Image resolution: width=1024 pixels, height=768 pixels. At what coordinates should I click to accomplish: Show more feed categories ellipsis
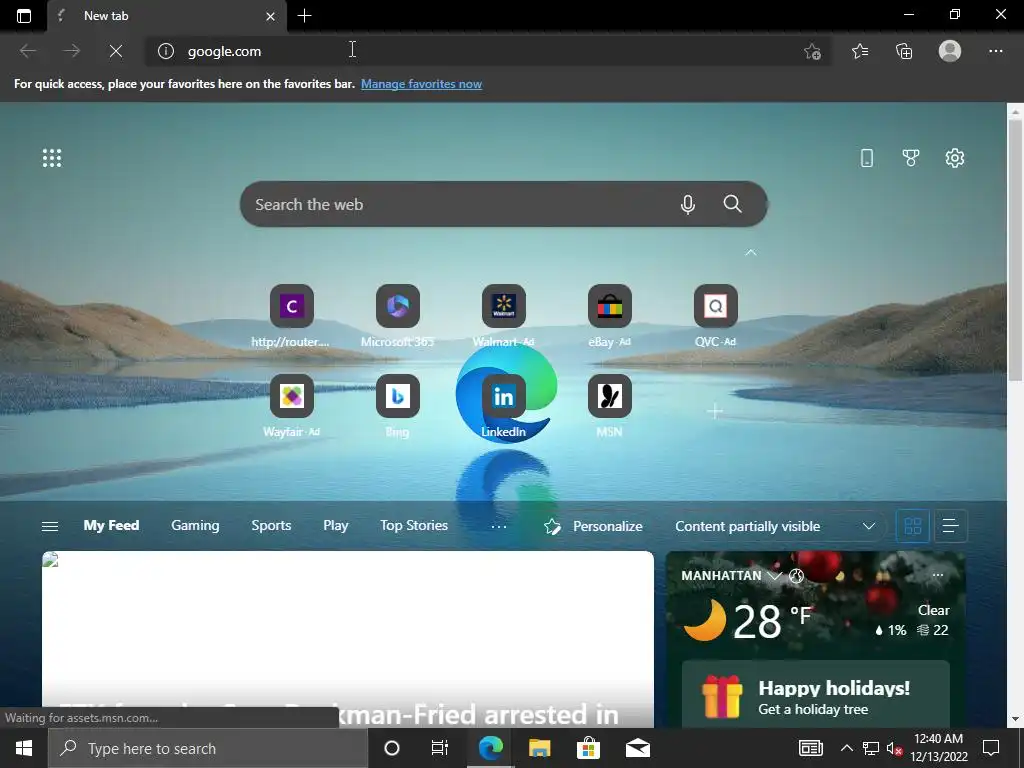[x=499, y=526]
